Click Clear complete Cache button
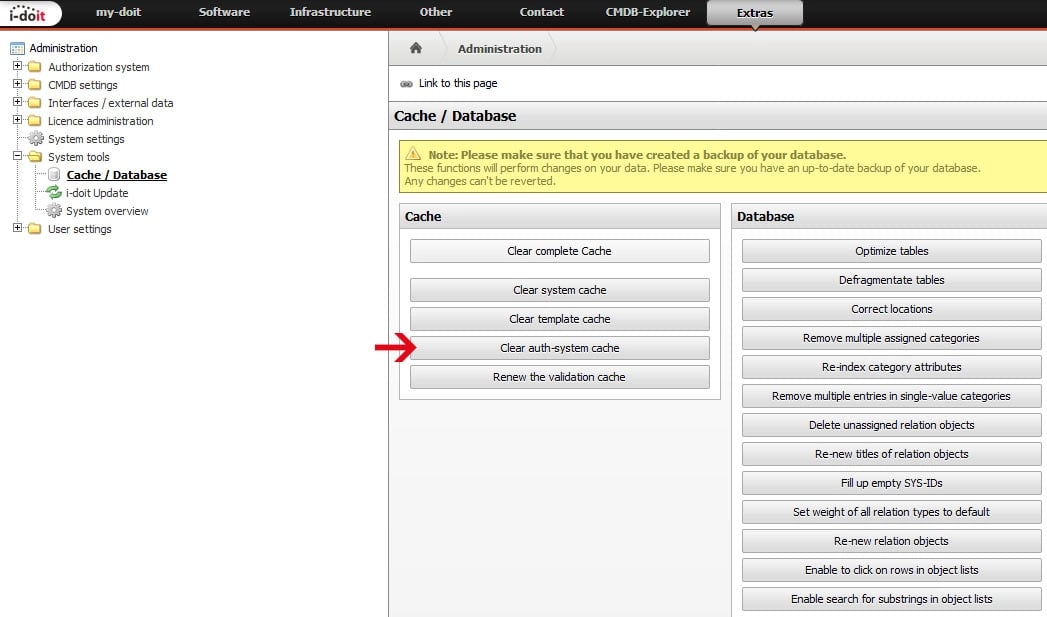Image resolution: width=1047 pixels, height=617 pixels. 560,251
